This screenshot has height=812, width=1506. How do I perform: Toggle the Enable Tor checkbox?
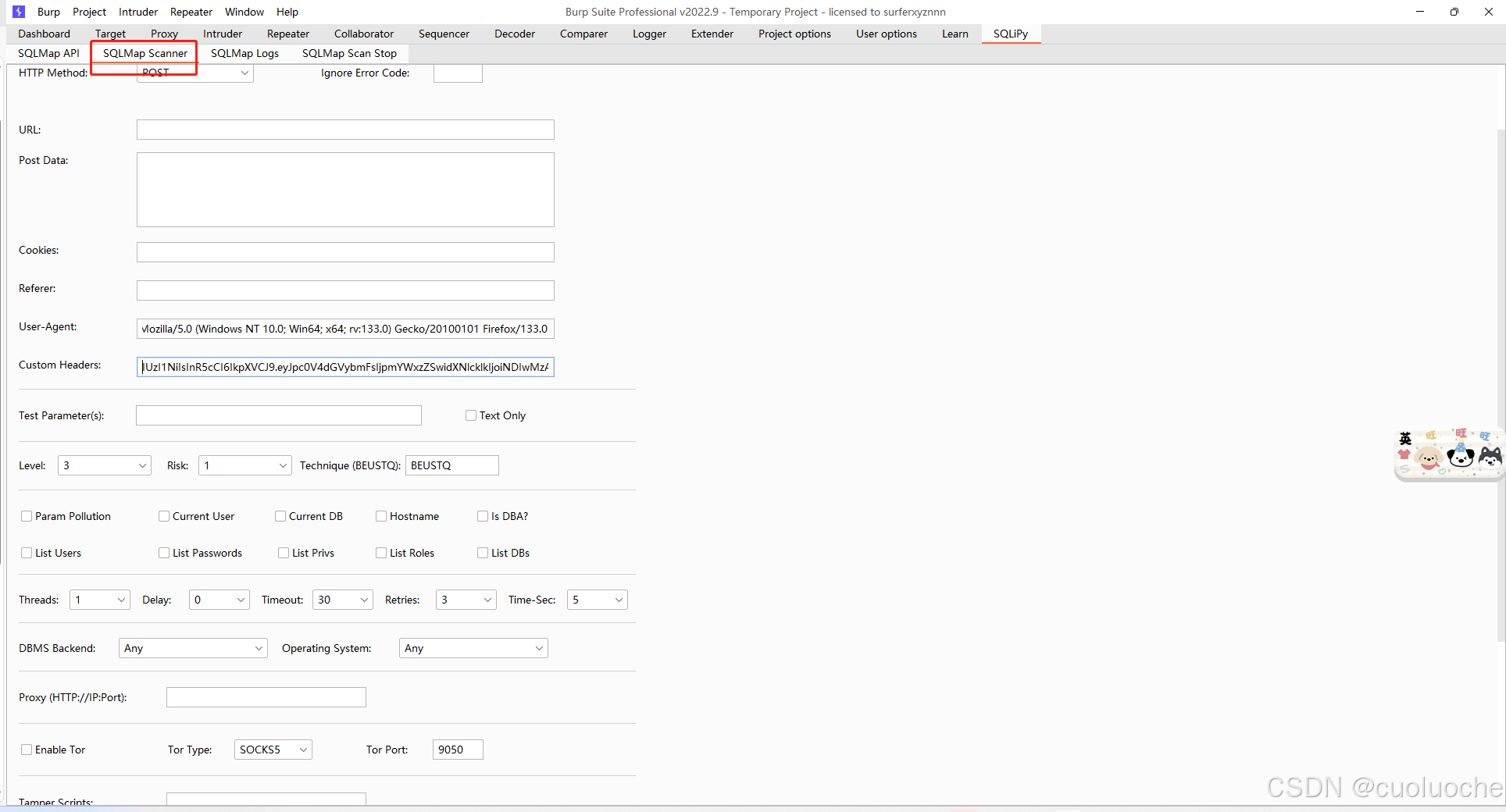(27, 750)
